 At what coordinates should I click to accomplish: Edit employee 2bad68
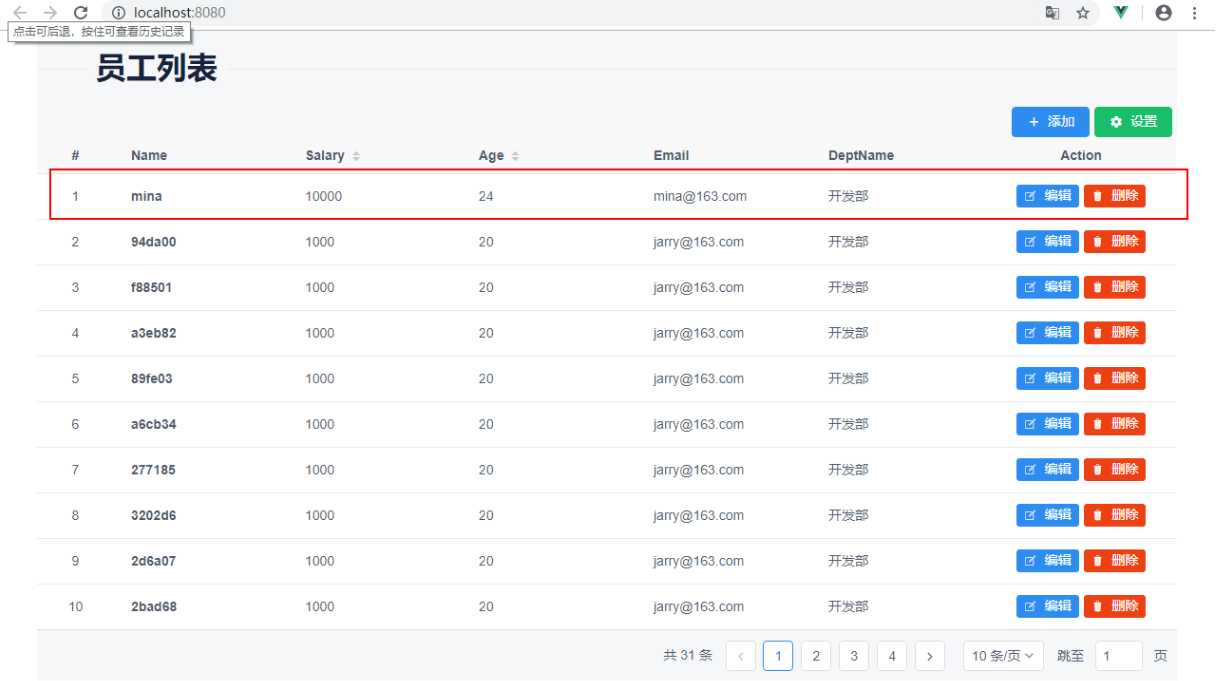1048,607
